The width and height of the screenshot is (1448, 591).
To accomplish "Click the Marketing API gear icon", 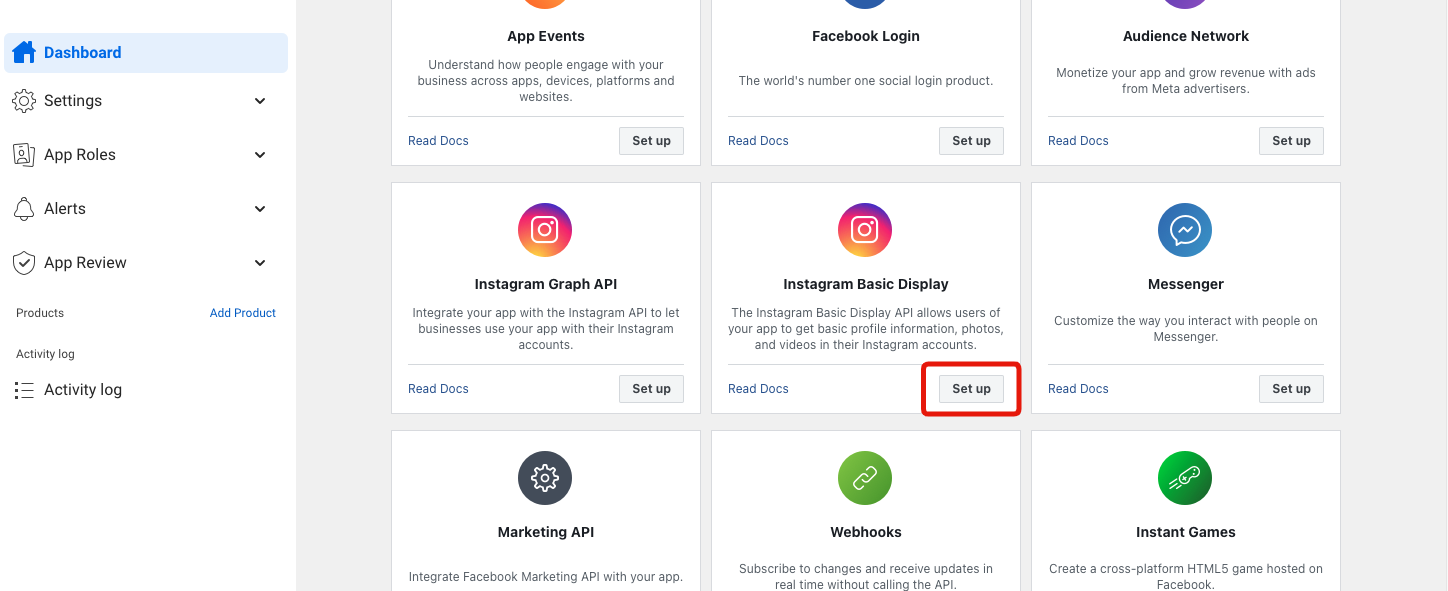I will [545, 477].
